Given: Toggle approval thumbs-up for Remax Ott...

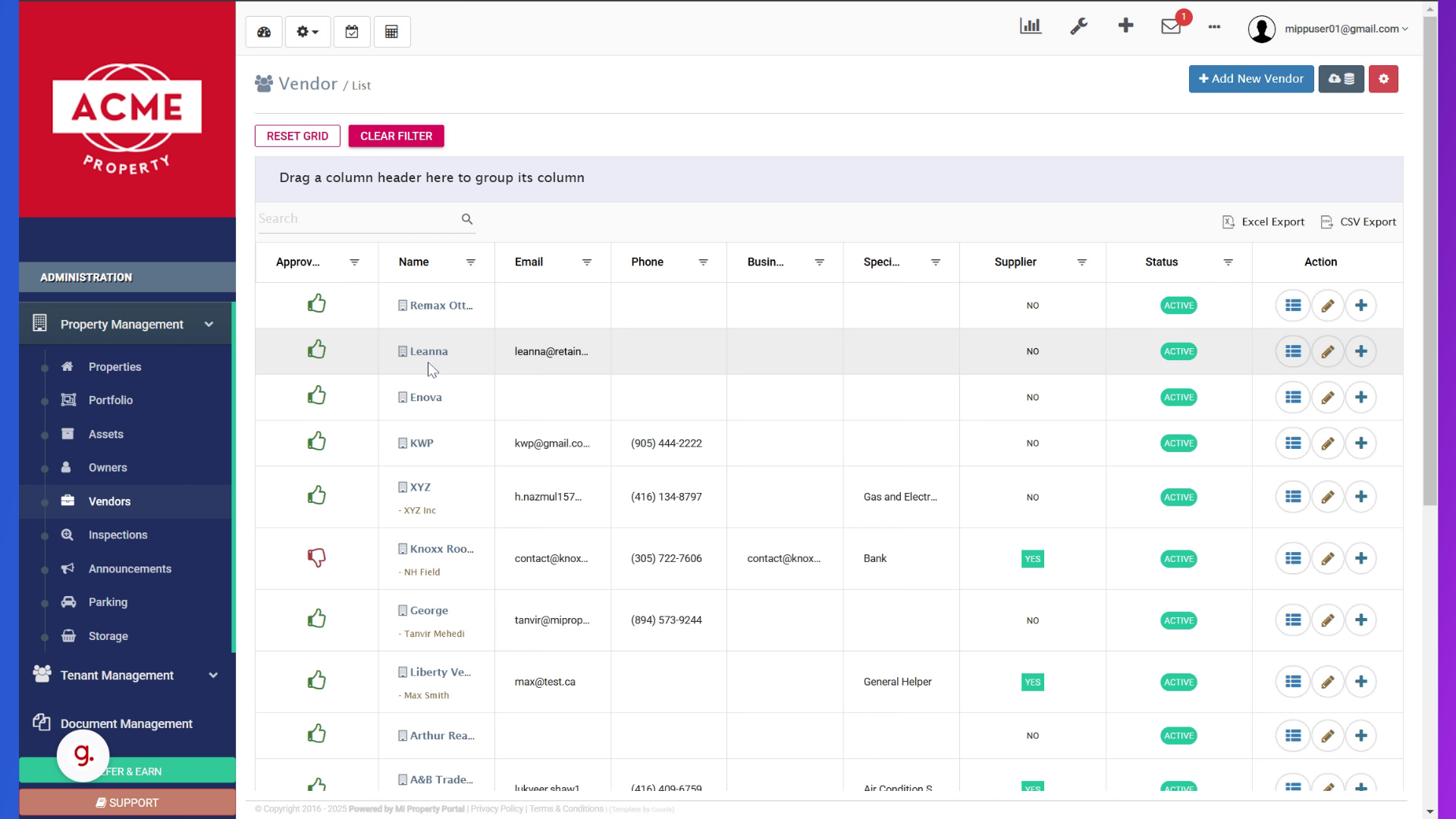Looking at the screenshot, I should 316,303.
